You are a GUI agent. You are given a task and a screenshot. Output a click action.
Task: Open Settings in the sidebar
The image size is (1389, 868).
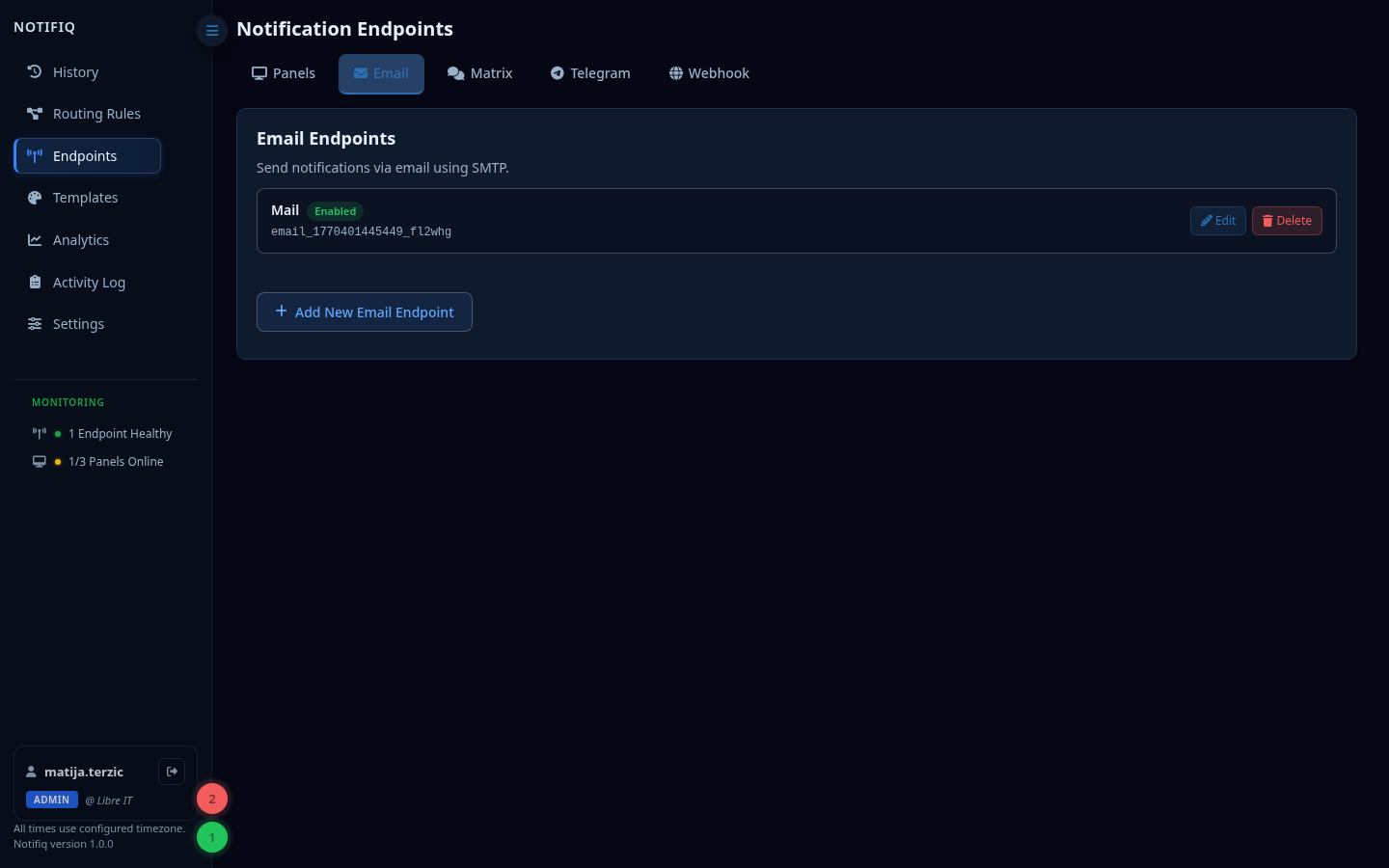[x=87, y=324]
